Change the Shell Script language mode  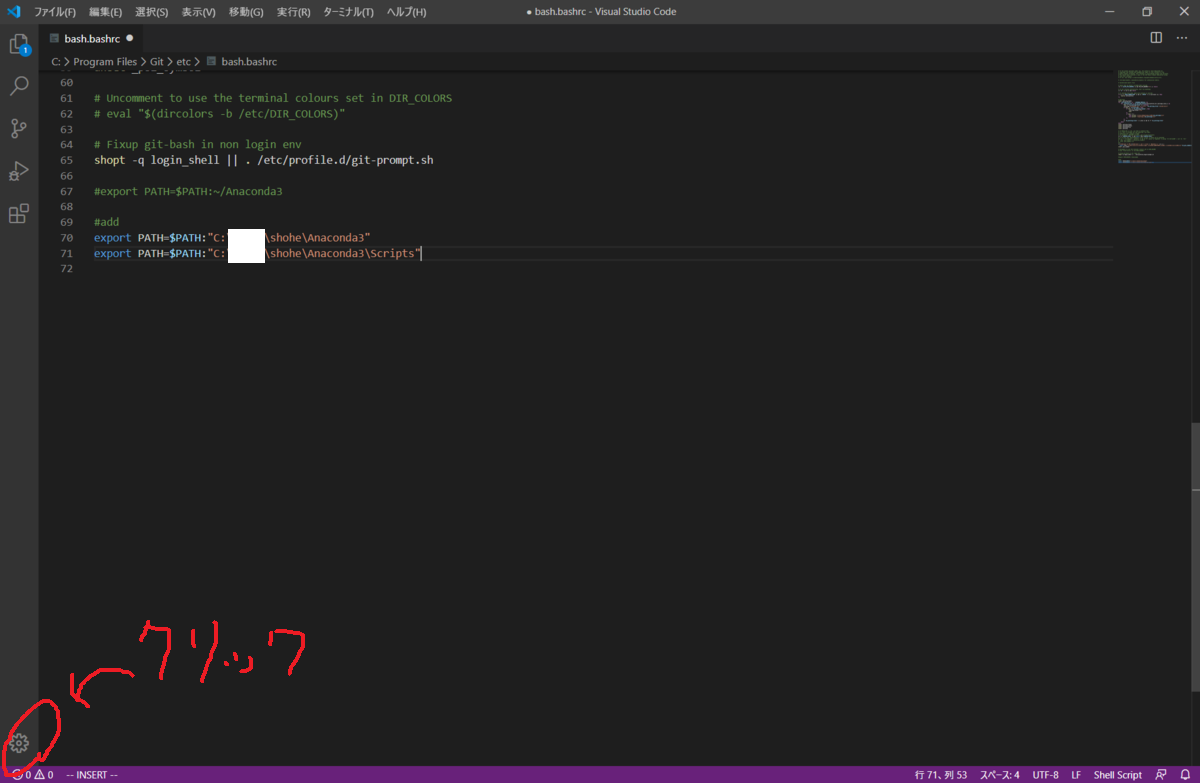click(1117, 774)
